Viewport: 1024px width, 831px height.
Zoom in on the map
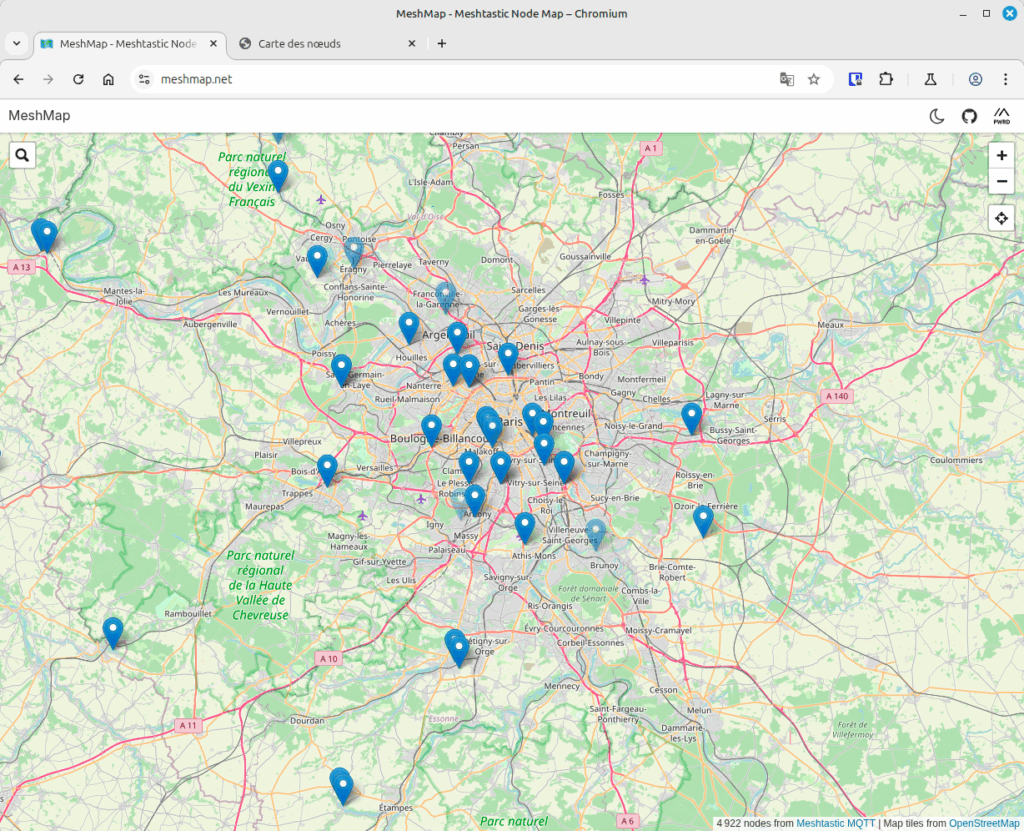(x=1001, y=155)
